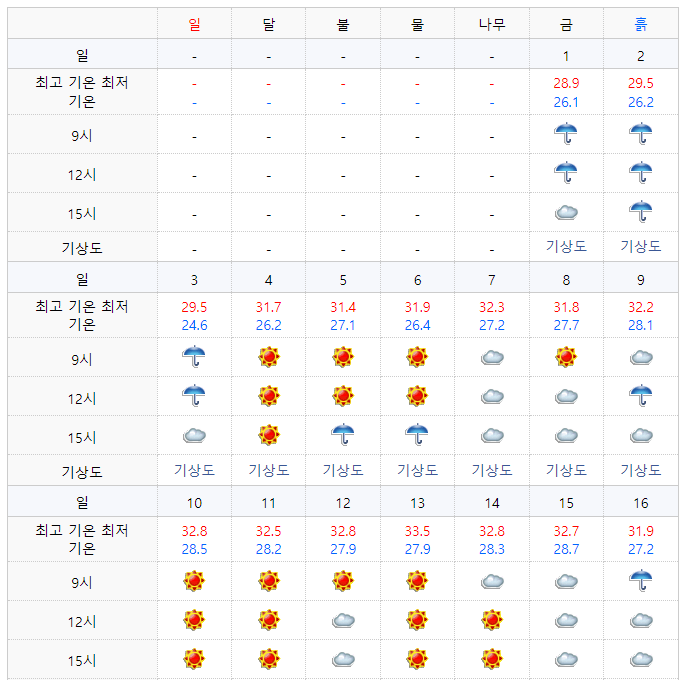Open the 기상도 link for day 6
685x680 pixels.
click(x=417, y=470)
